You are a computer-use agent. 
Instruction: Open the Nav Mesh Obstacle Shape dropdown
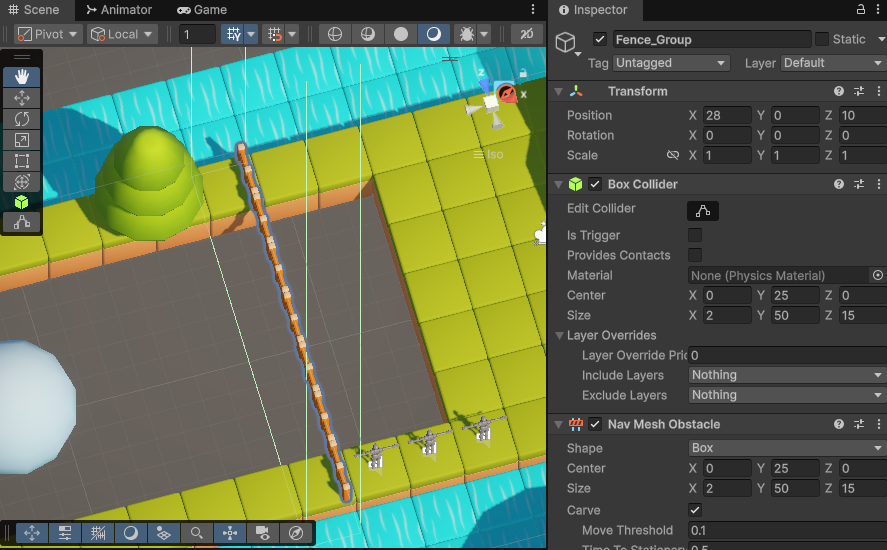click(x=787, y=448)
